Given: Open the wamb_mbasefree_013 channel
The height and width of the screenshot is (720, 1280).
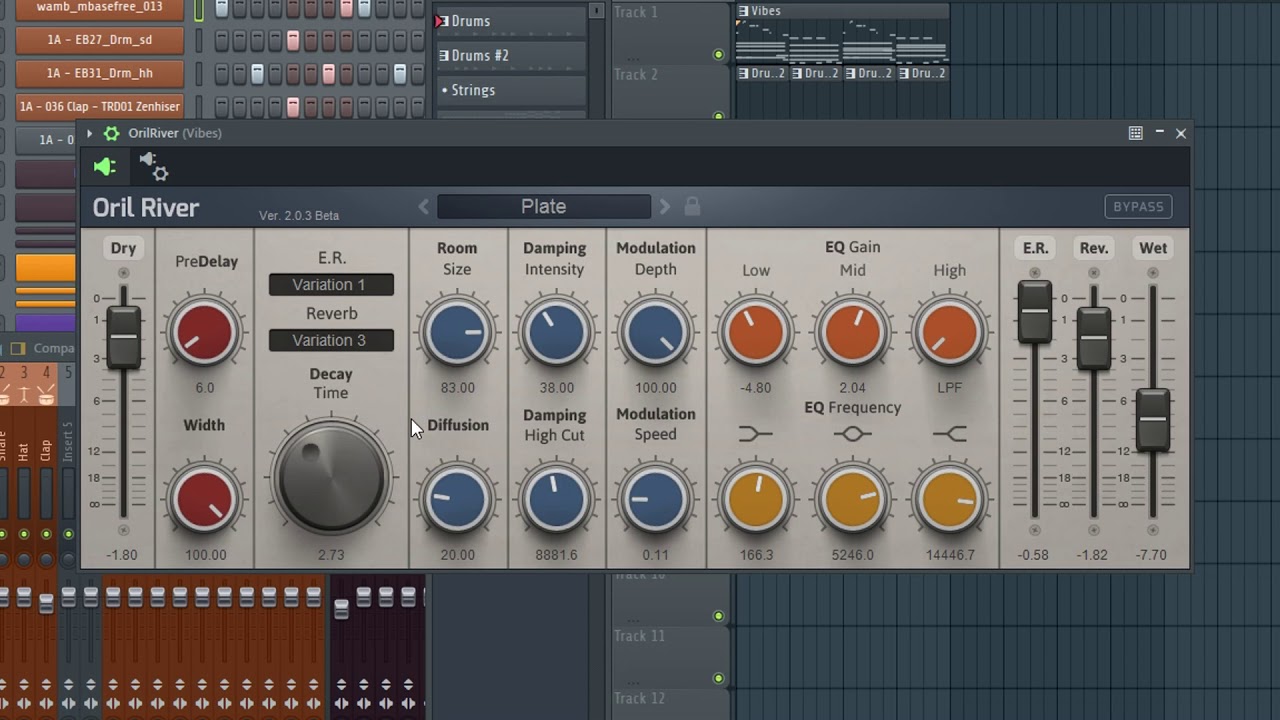Looking at the screenshot, I should (x=100, y=8).
